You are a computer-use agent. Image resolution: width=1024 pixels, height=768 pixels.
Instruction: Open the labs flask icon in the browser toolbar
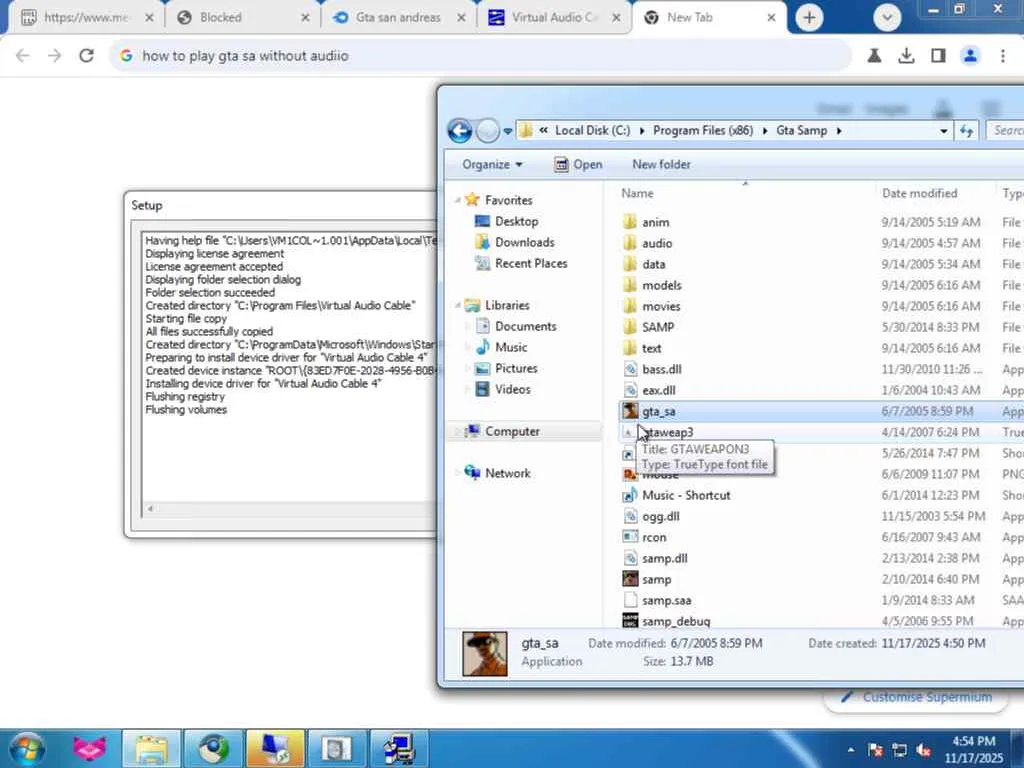pos(874,56)
